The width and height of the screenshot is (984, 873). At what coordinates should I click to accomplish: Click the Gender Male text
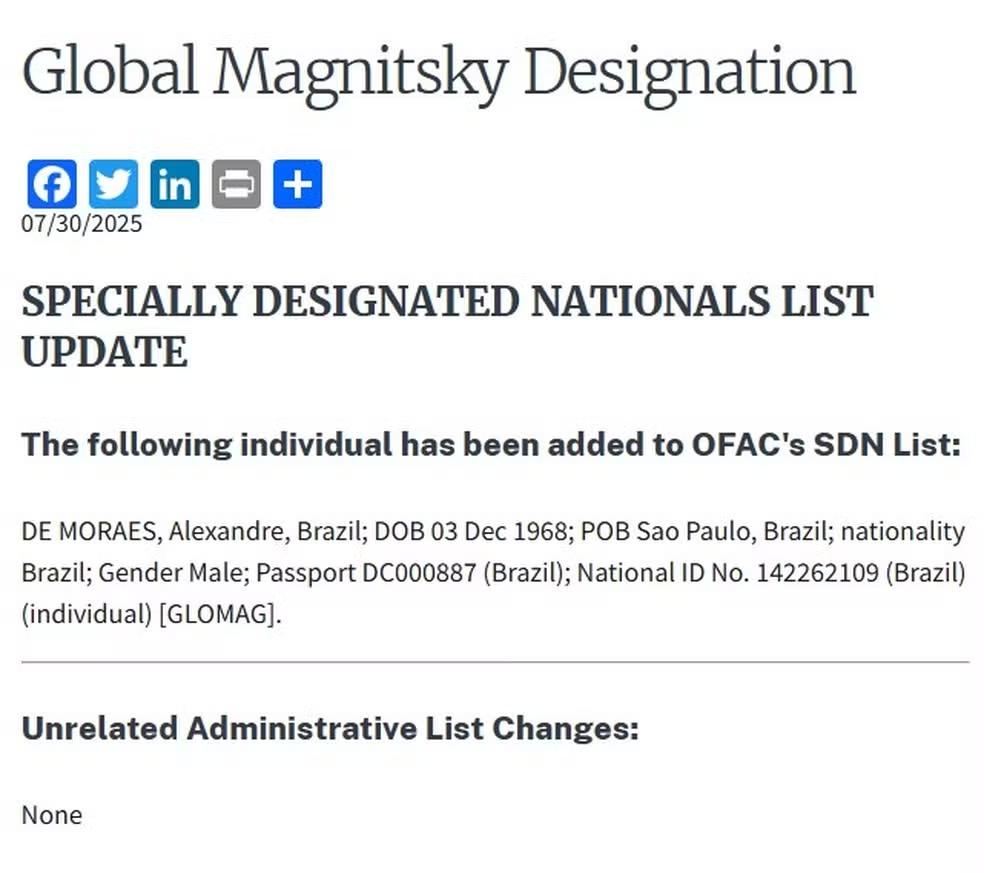(x=174, y=572)
